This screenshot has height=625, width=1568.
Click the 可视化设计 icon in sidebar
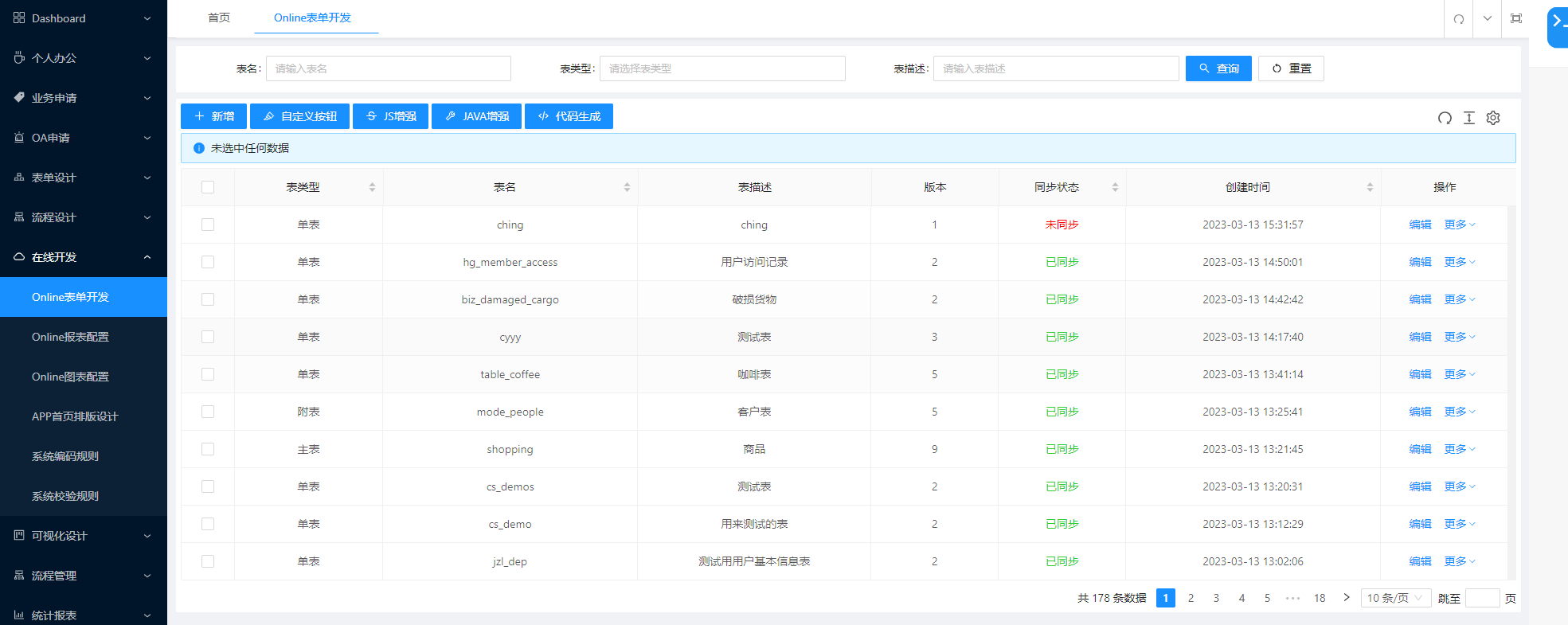pyautogui.click(x=19, y=535)
